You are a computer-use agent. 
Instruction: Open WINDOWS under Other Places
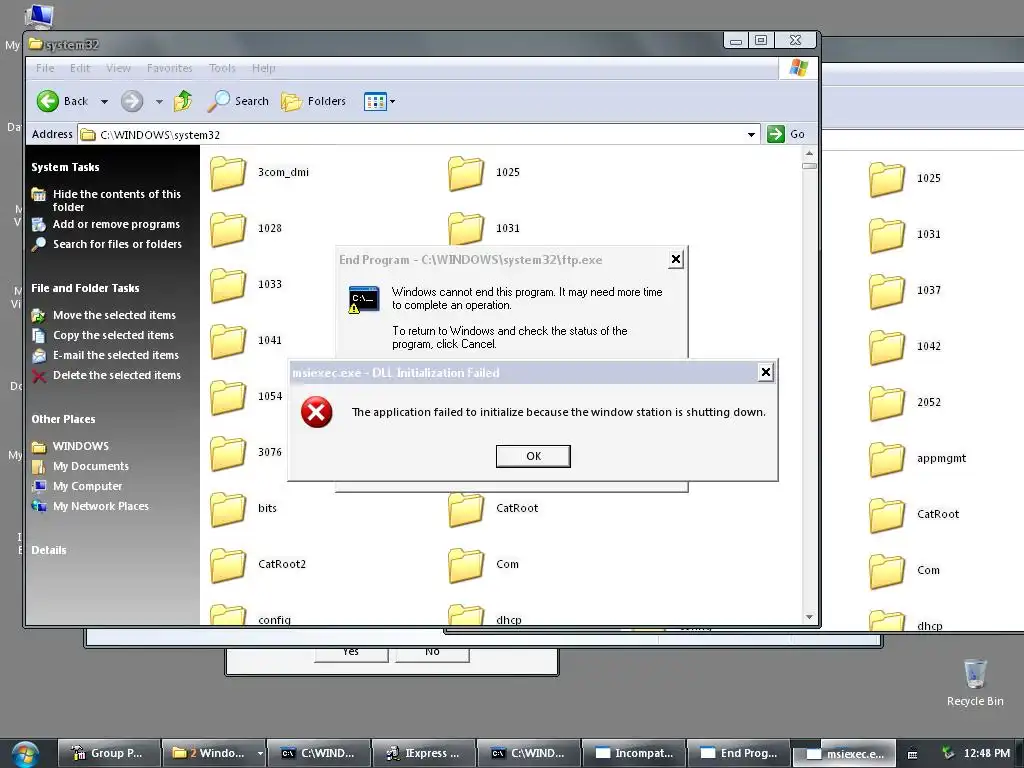point(81,446)
